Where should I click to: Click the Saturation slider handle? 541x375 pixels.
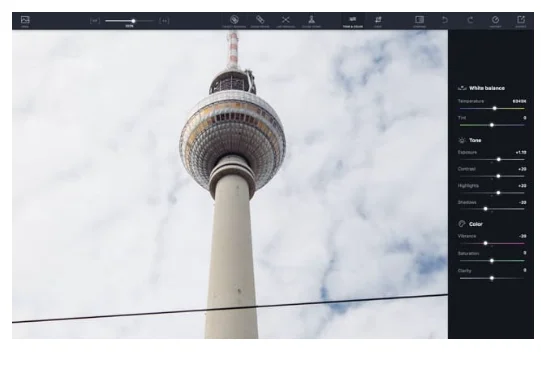492,261
